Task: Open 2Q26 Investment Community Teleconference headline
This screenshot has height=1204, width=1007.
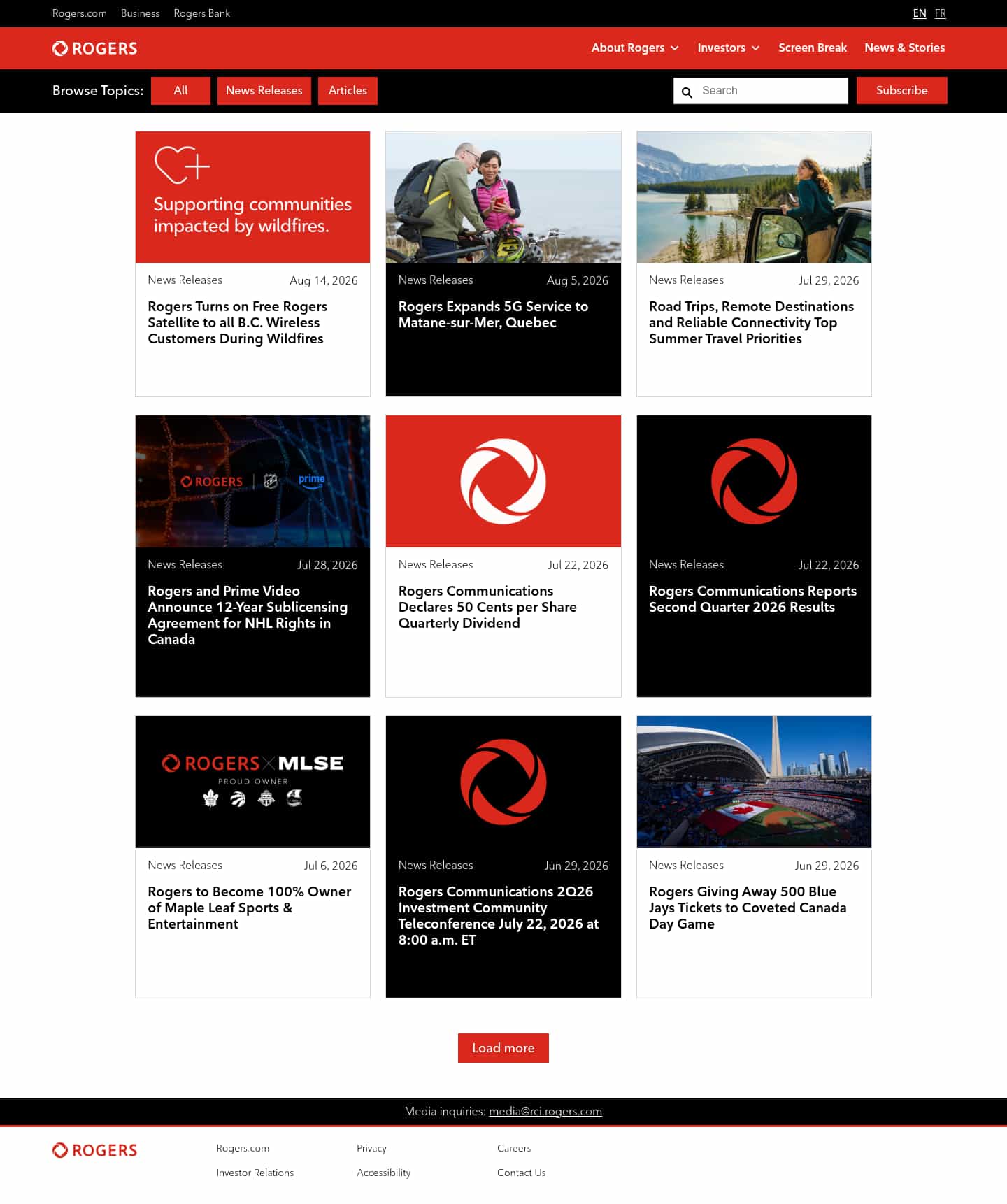Action: [x=498, y=916]
